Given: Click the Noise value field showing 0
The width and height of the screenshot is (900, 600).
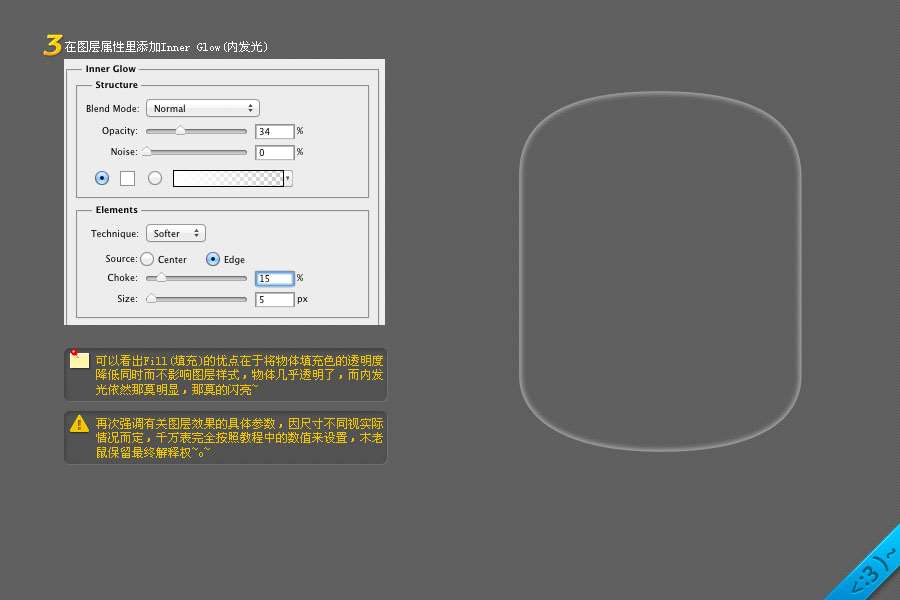Looking at the screenshot, I should [x=274, y=153].
